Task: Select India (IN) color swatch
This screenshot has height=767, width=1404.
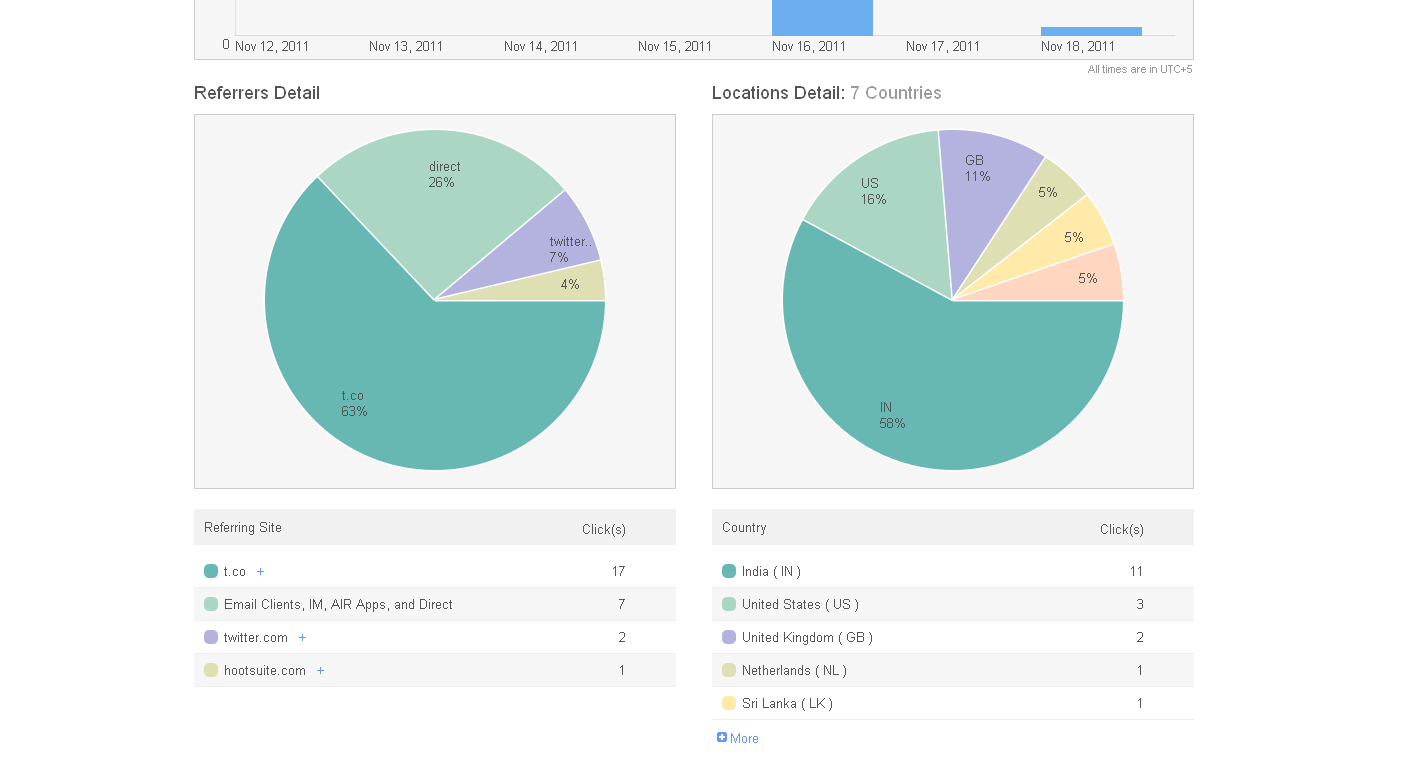Action: click(x=729, y=571)
